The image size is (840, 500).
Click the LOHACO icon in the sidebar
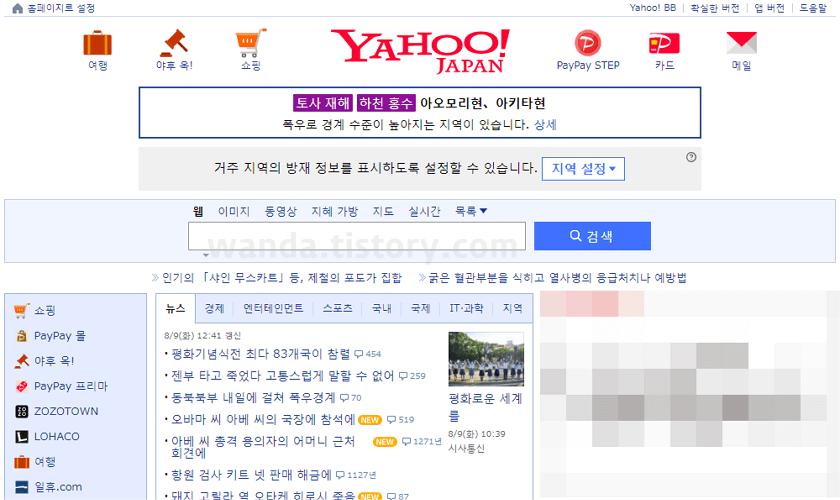pyautogui.click(x=21, y=436)
